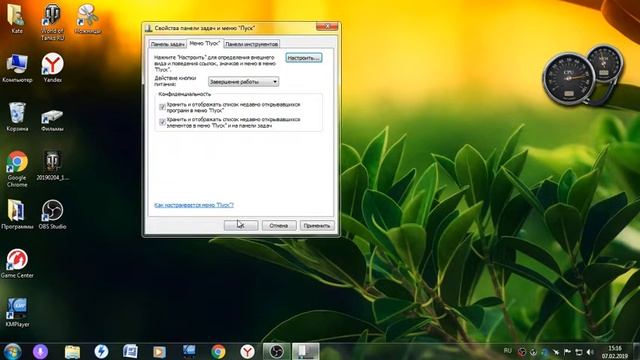Open Chrome from the taskbar

(218, 351)
